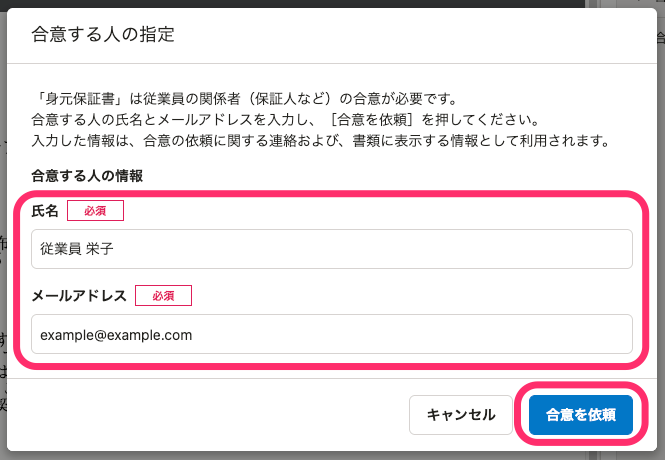Click the 氏名 field label

(x=45, y=211)
